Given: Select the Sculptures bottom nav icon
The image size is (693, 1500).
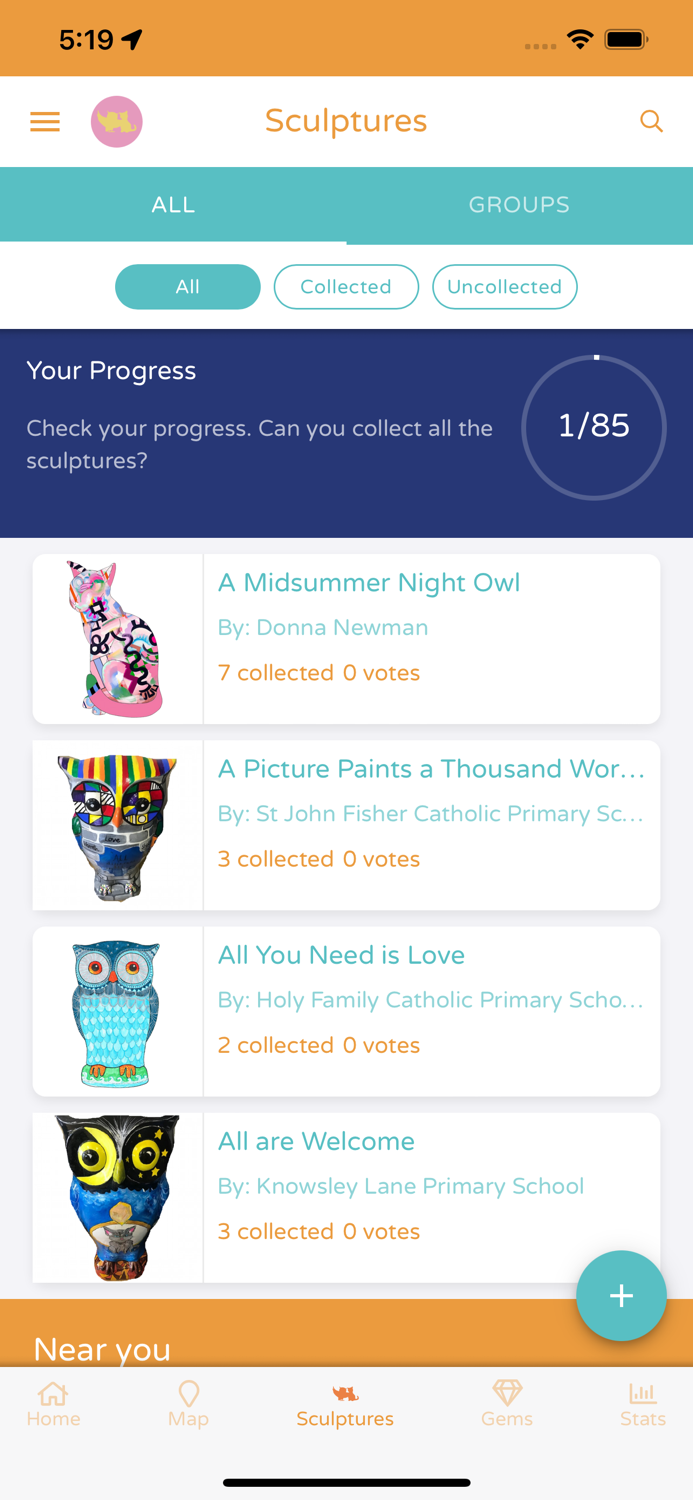Looking at the screenshot, I should click(345, 1394).
